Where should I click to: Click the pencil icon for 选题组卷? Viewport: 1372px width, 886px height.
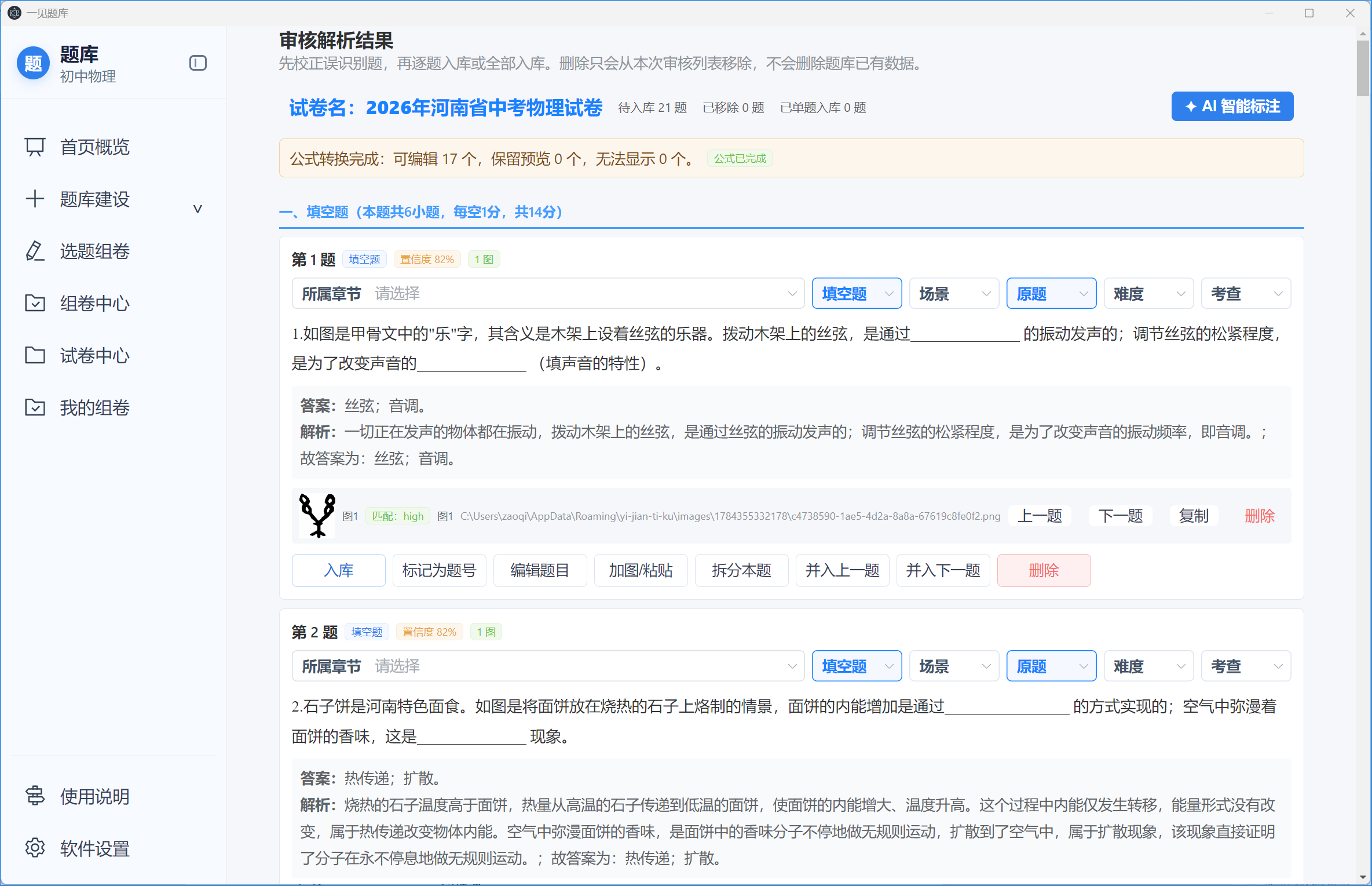35,251
